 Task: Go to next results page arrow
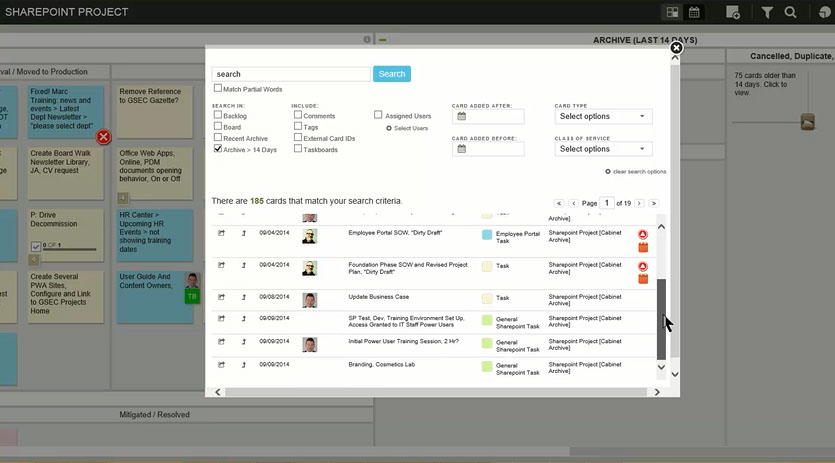coord(639,203)
